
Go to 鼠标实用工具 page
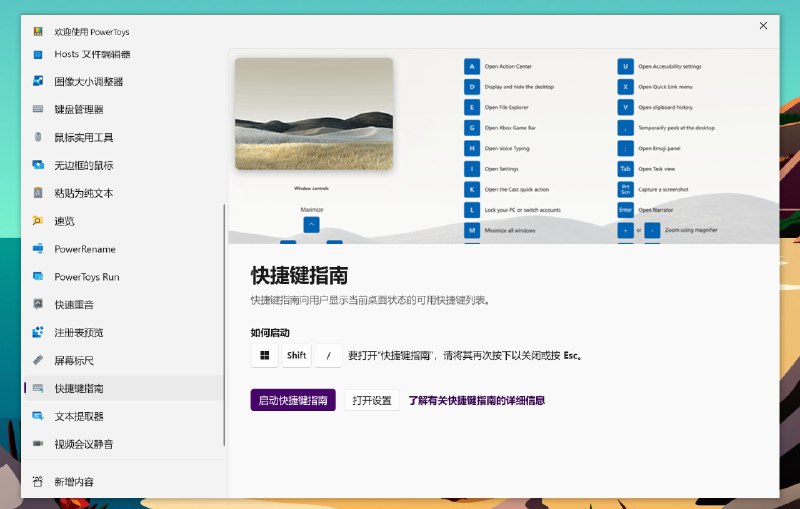(x=123, y=137)
